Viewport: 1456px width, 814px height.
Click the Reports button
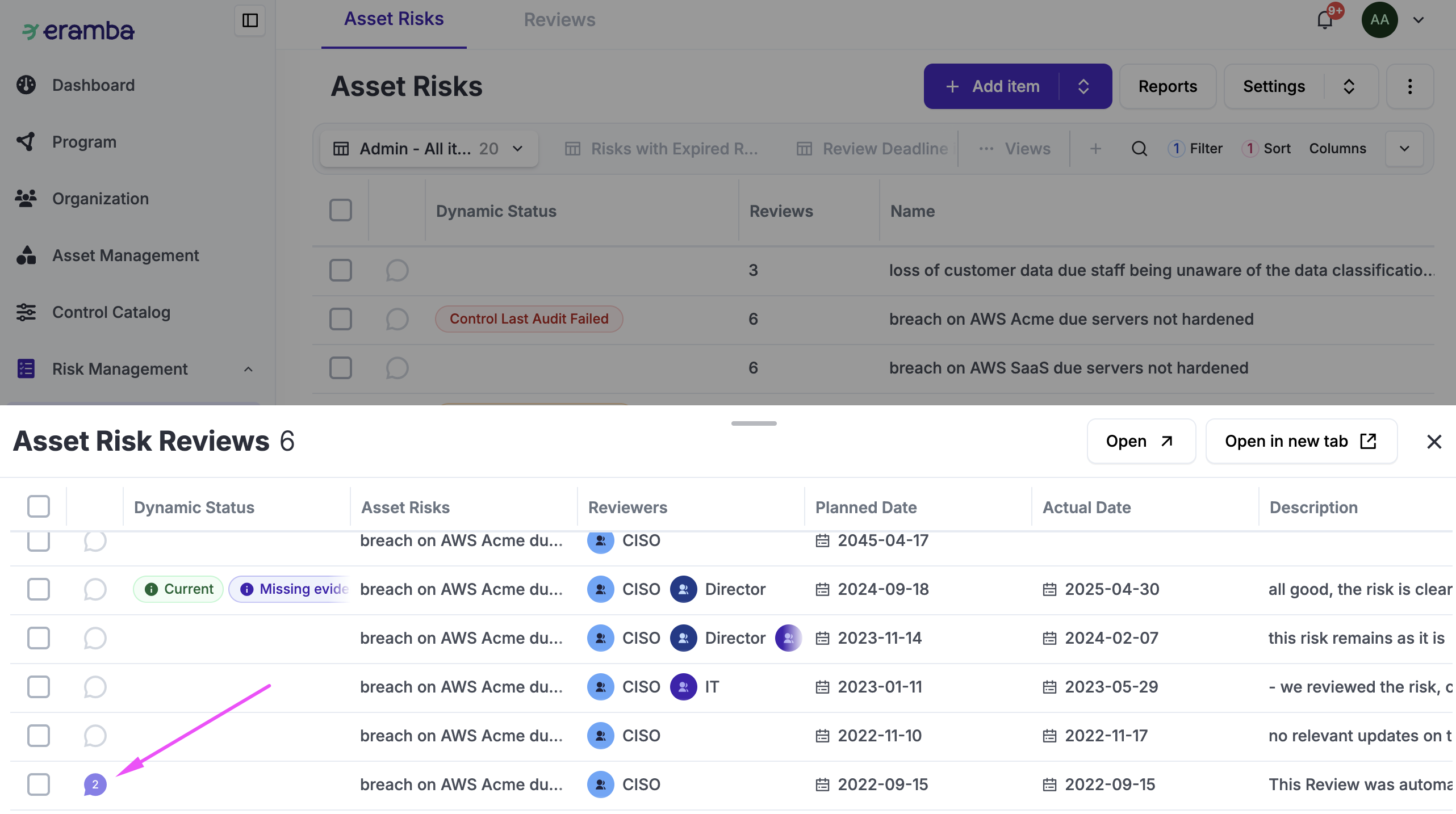coord(1168,86)
